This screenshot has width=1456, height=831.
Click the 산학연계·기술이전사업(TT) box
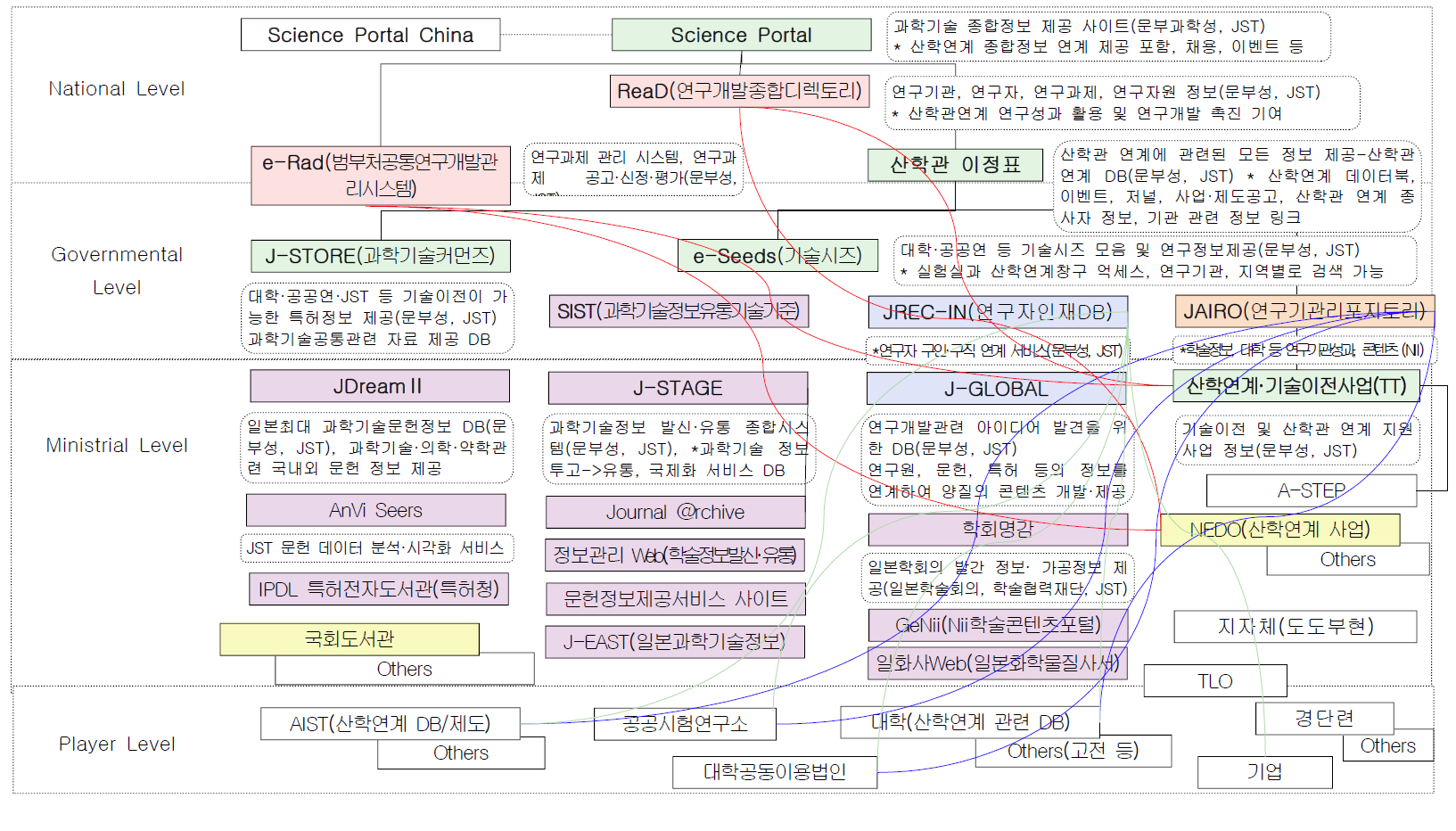(x=1296, y=385)
